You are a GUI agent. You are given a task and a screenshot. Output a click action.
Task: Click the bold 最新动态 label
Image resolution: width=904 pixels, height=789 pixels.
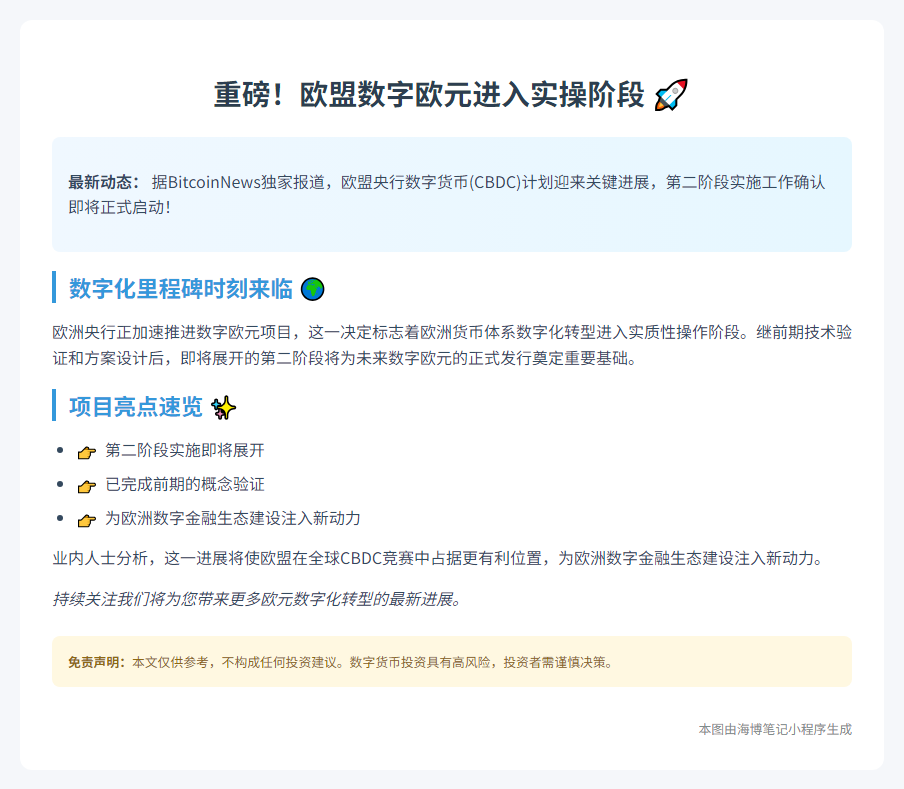(104, 183)
